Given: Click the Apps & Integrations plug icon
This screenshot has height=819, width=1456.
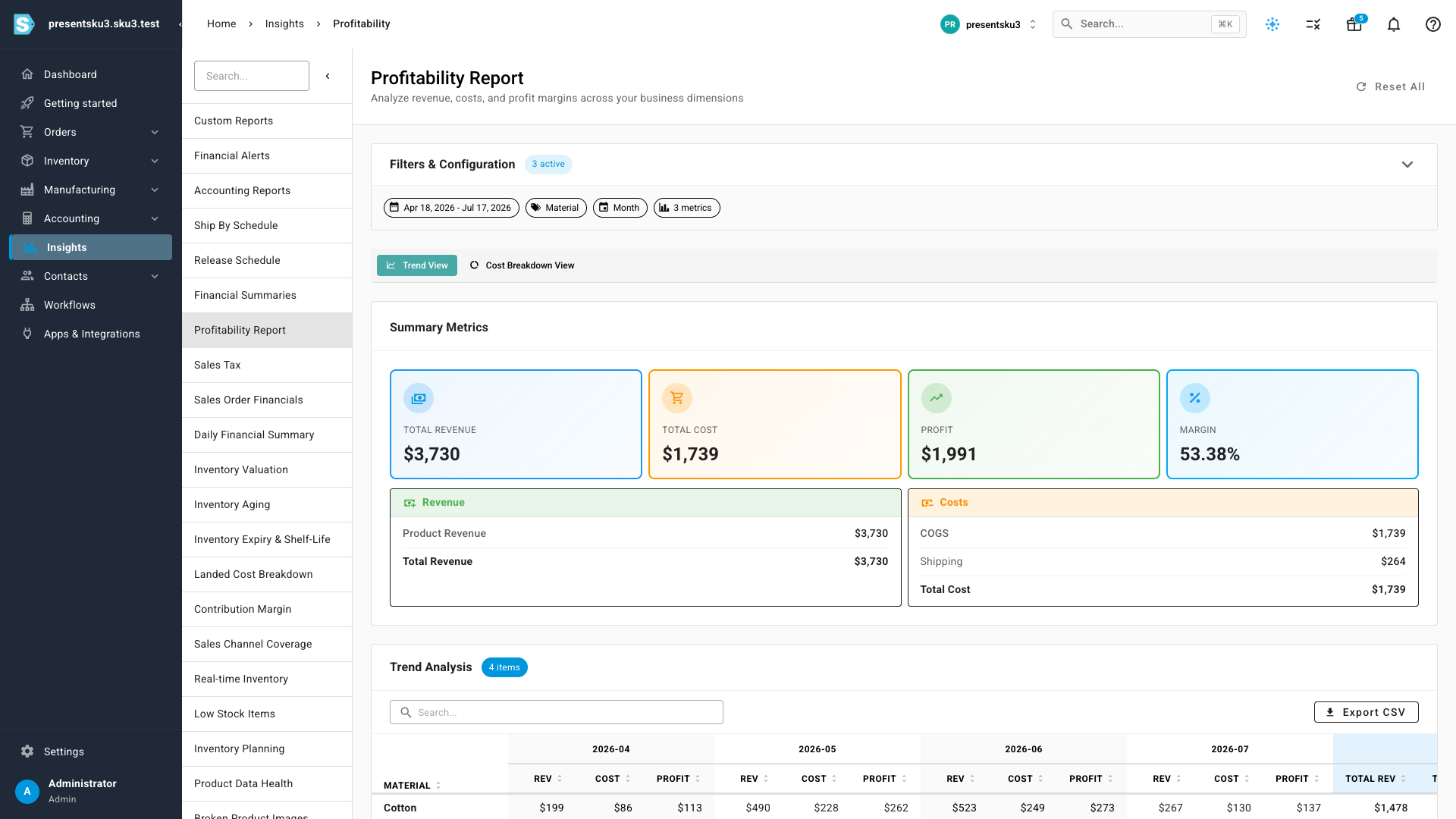Looking at the screenshot, I should 27,334.
